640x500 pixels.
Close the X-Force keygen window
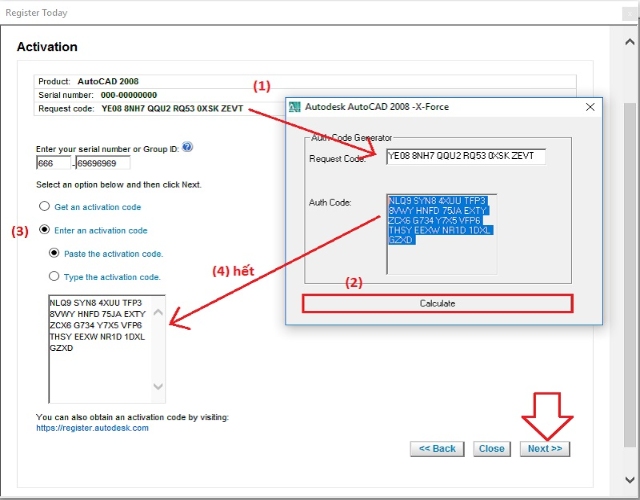[x=590, y=107]
